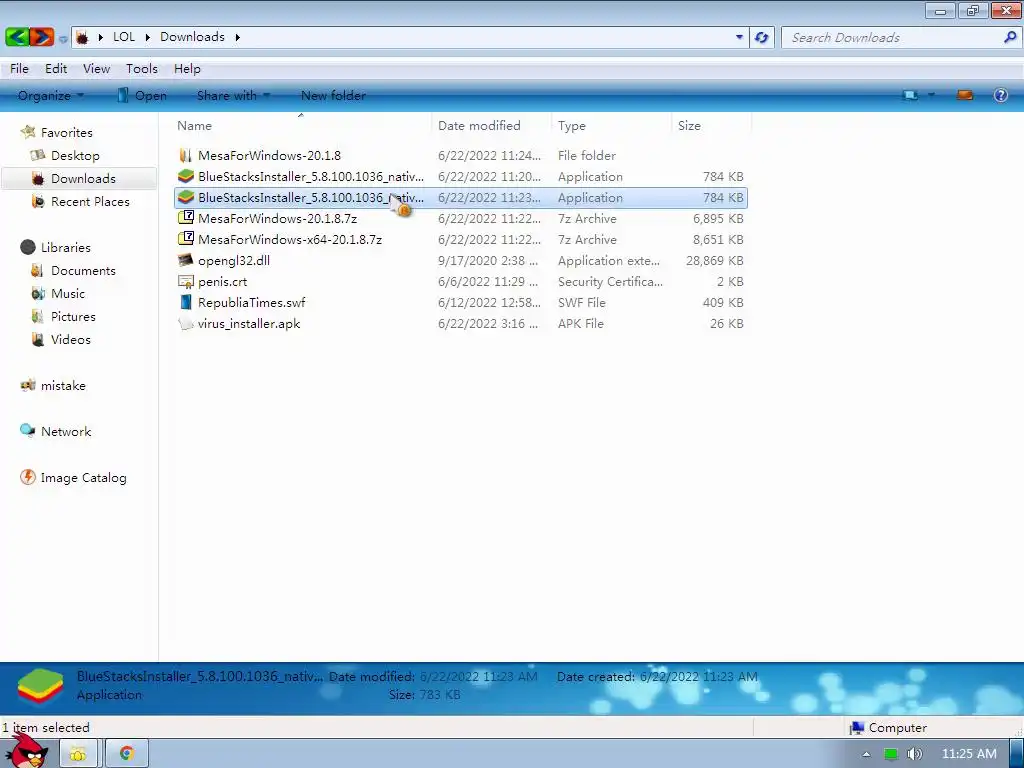Click the user folder icon in the address bar
This screenshot has width=1024, height=768.
82,37
